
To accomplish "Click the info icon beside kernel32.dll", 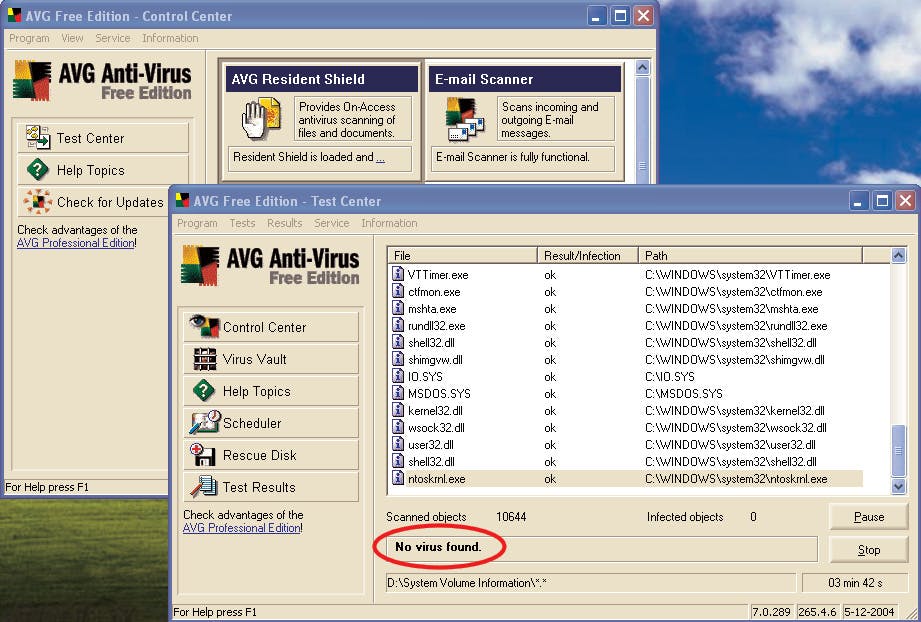I will 398,411.
